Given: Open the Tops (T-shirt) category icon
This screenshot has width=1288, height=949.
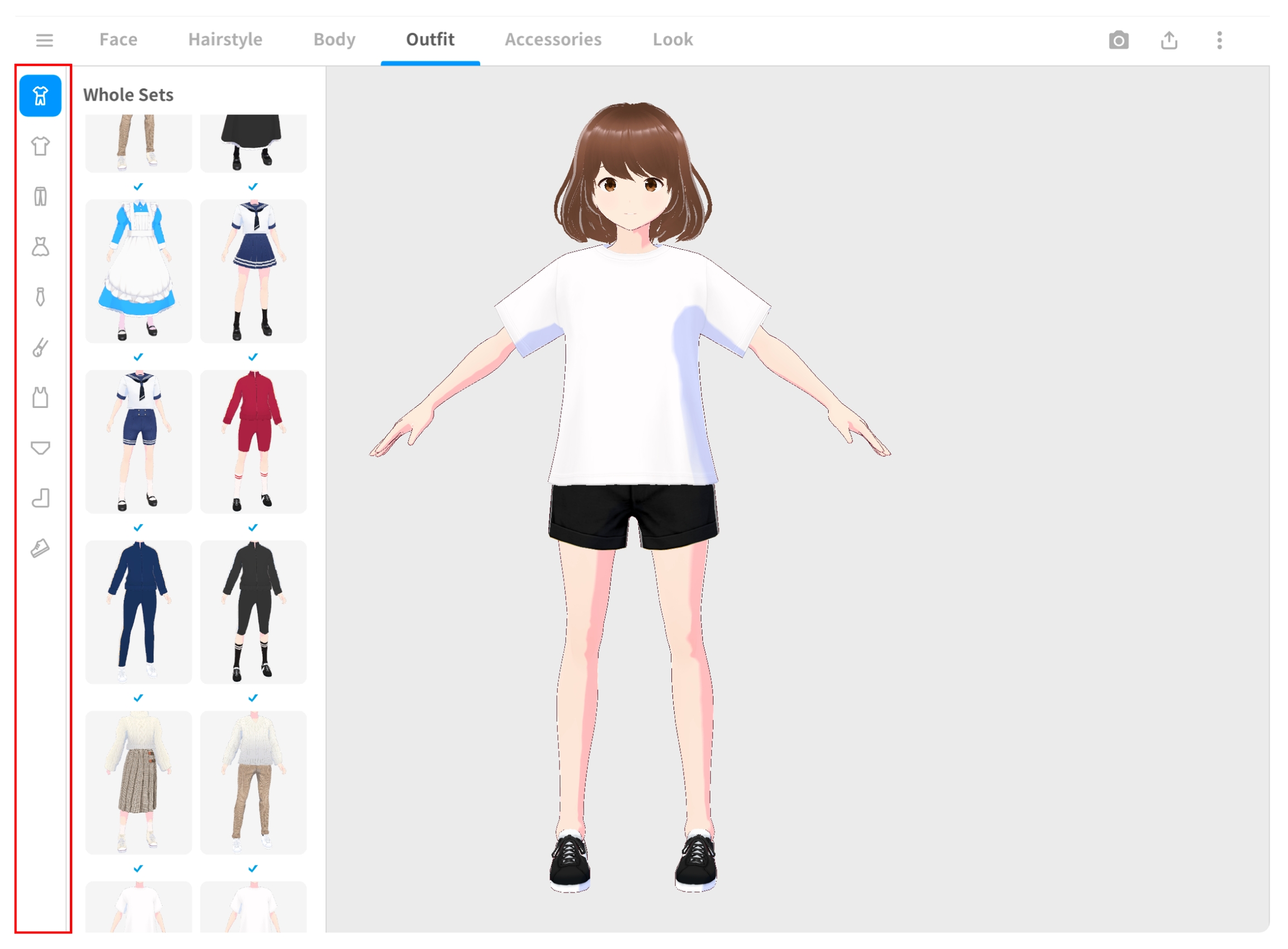Looking at the screenshot, I should pos(40,146).
